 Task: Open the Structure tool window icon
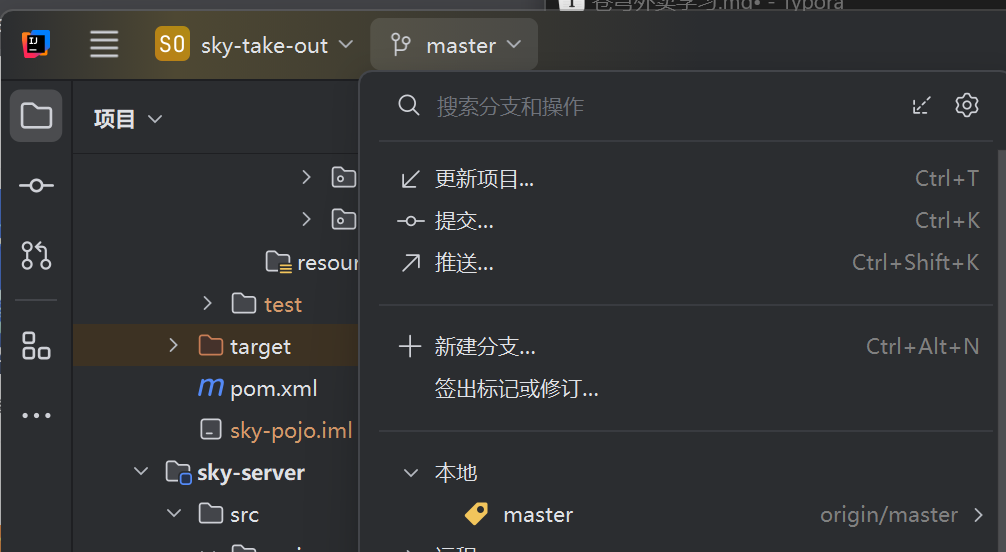pos(36,346)
